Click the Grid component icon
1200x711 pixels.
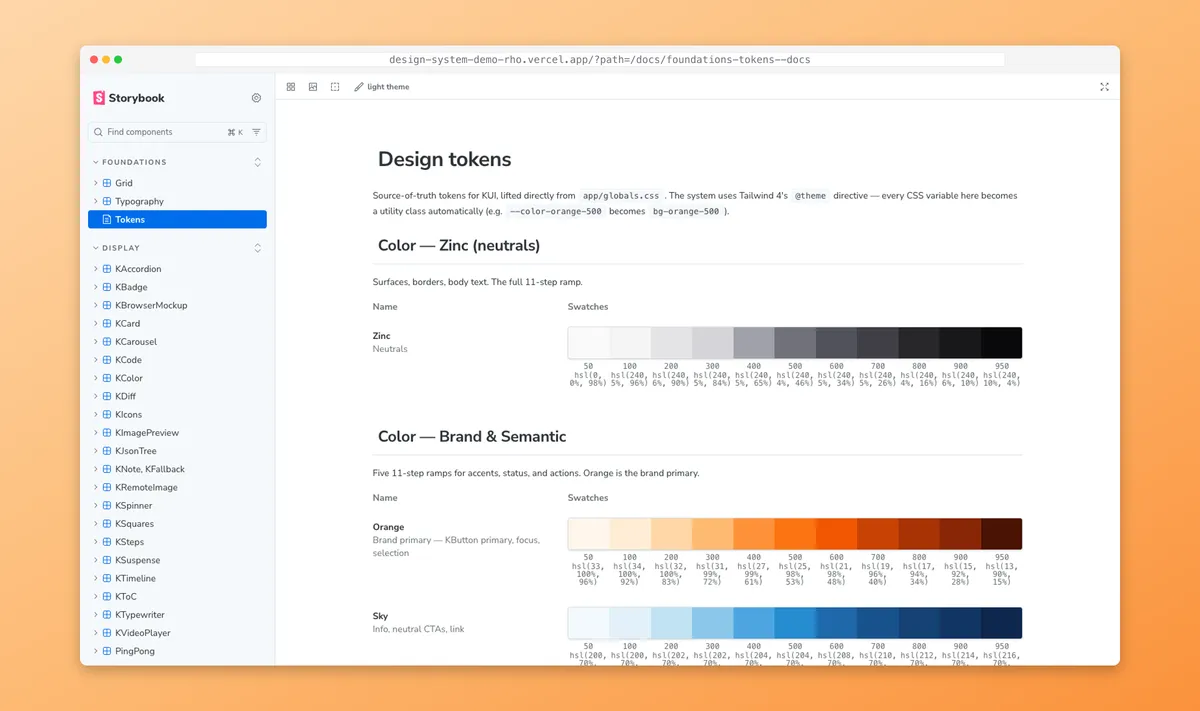pyautogui.click(x=107, y=183)
